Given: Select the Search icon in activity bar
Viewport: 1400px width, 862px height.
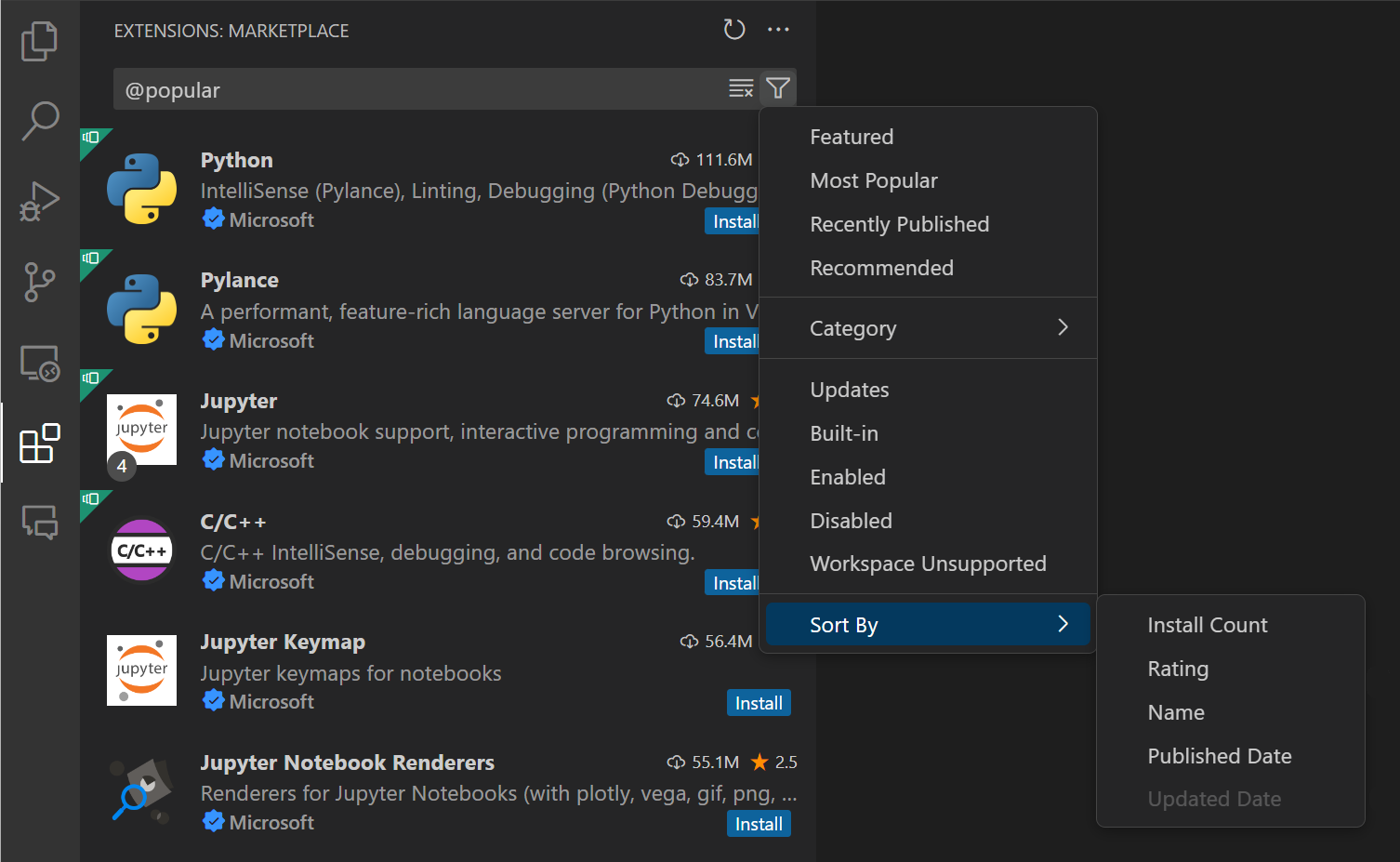Looking at the screenshot, I should pyautogui.click(x=39, y=121).
